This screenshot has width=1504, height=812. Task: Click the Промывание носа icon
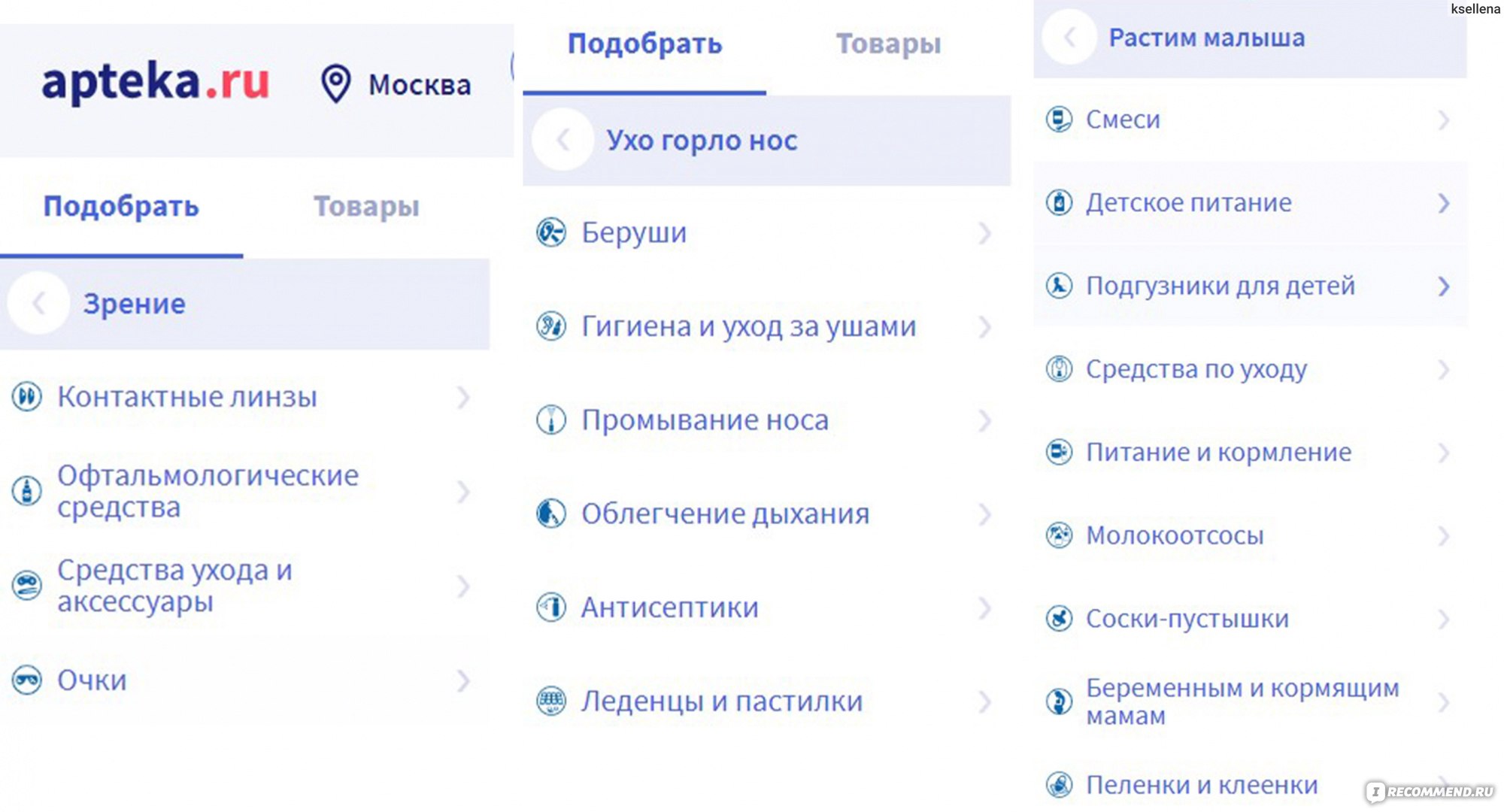click(x=551, y=420)
